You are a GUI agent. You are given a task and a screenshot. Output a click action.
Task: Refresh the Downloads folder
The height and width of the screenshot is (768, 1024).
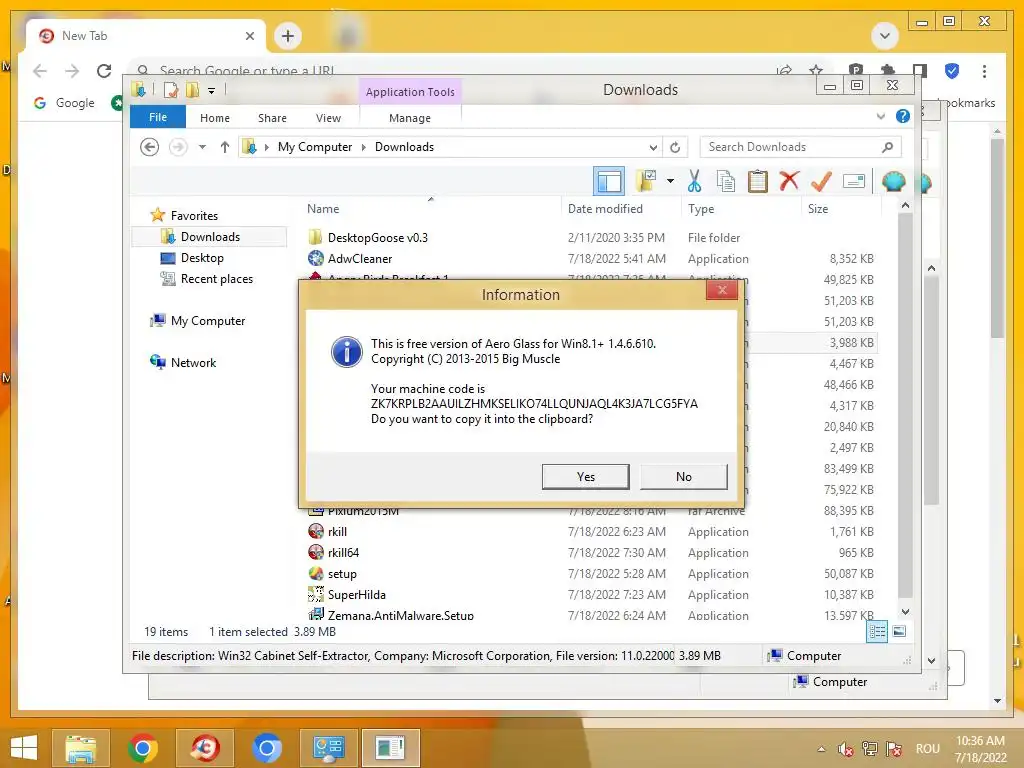pos(675,148)
